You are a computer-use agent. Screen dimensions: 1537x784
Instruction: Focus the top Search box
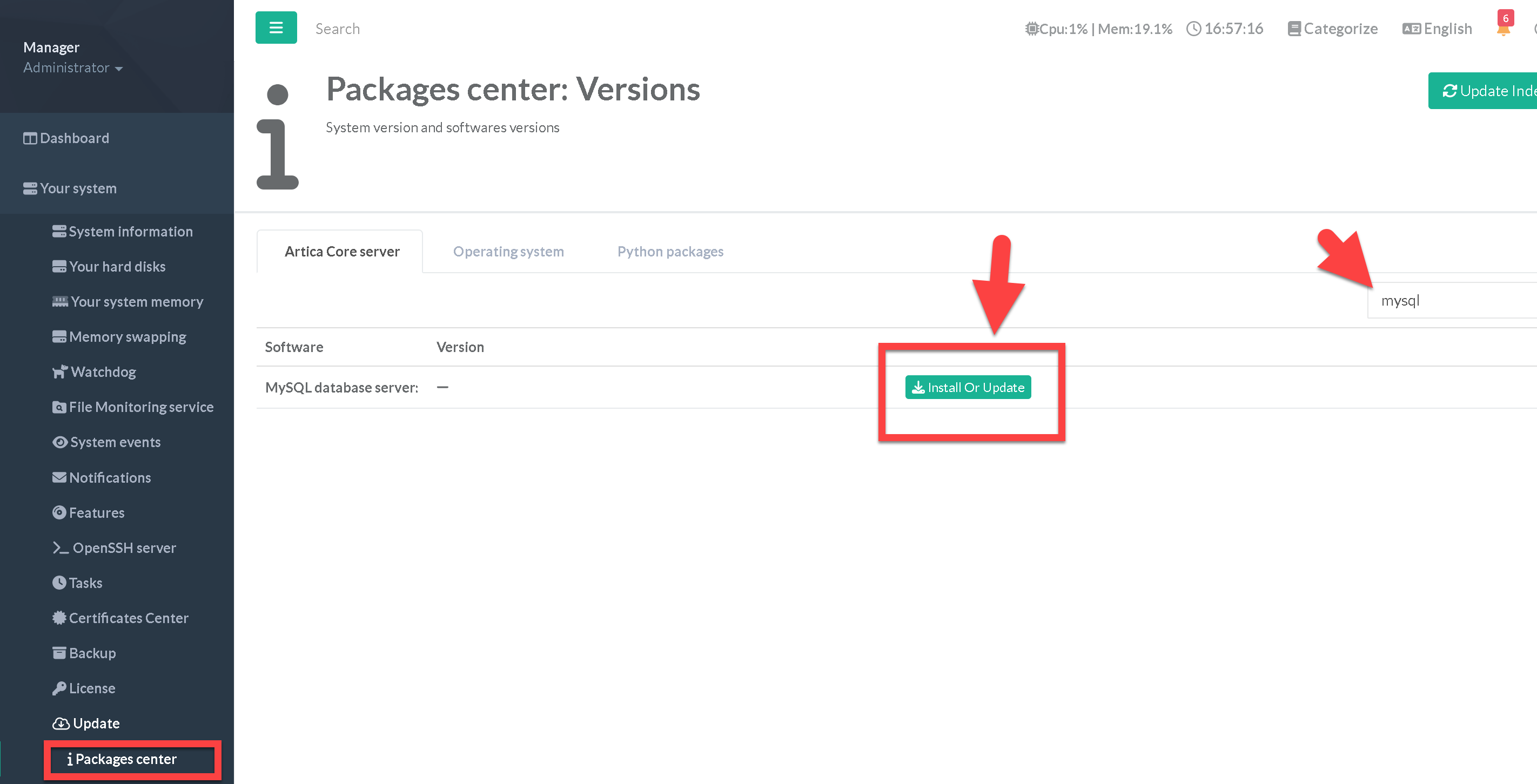coord(338,29)
